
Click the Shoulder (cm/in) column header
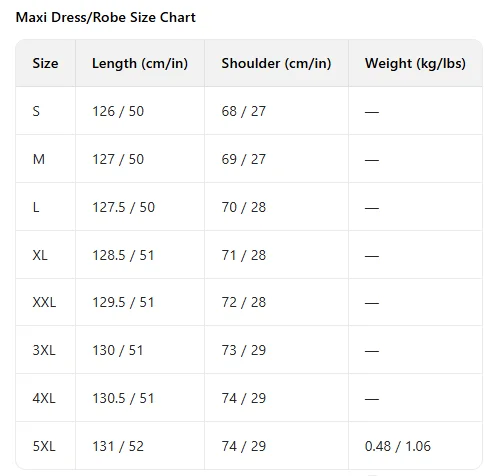pos(276,63)
